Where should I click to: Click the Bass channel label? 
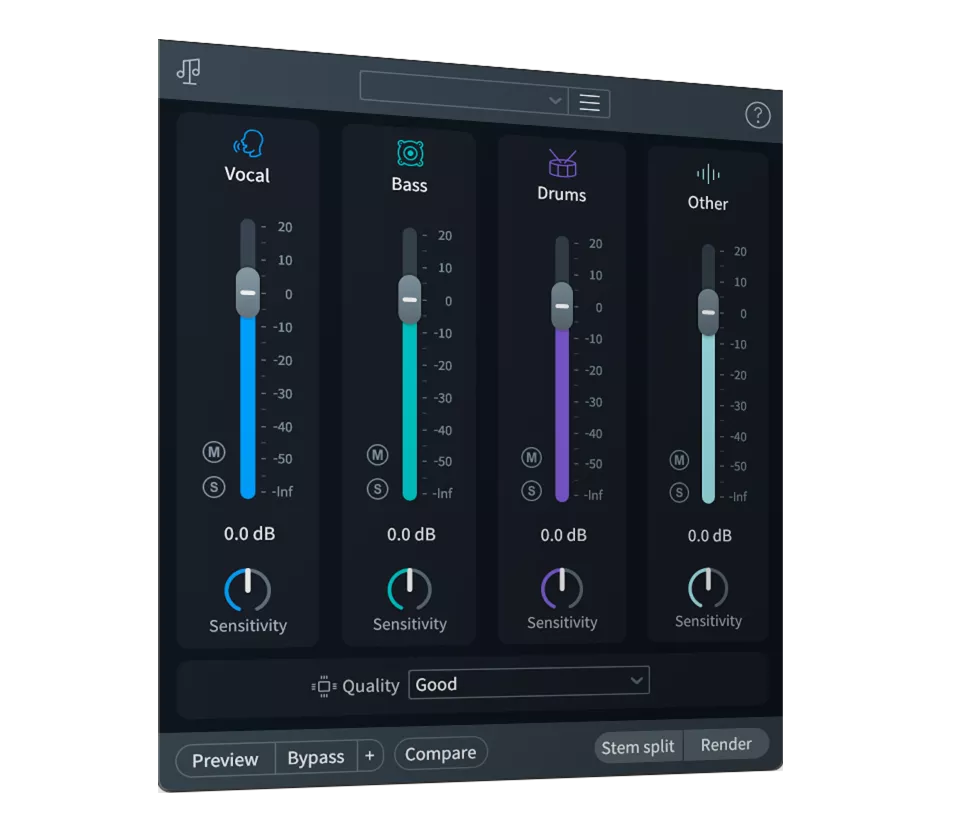[x=410, y=185]
